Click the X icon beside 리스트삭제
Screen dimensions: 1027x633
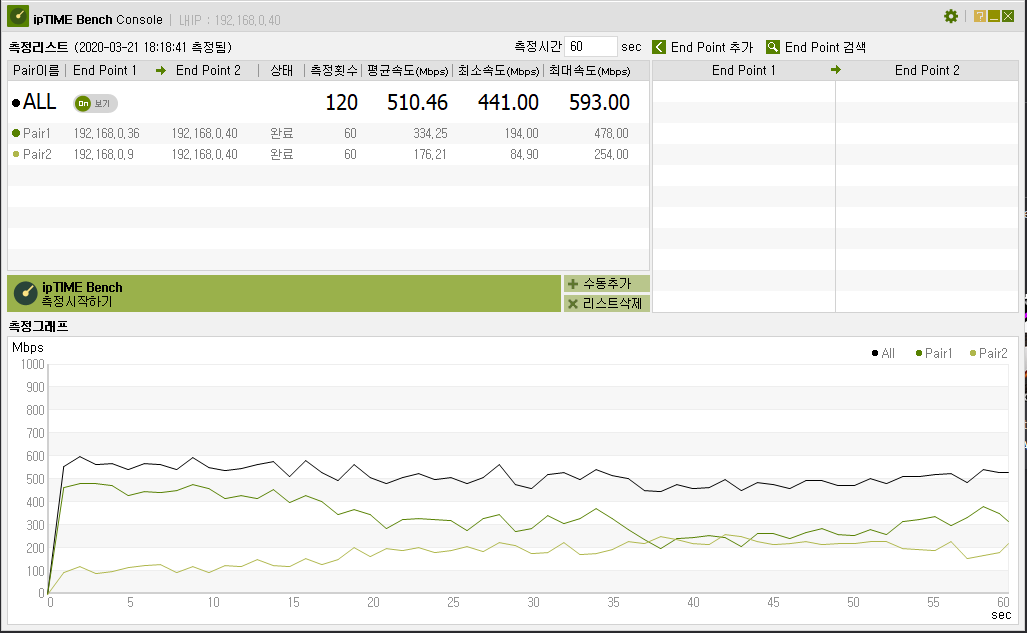click(573, 303)
